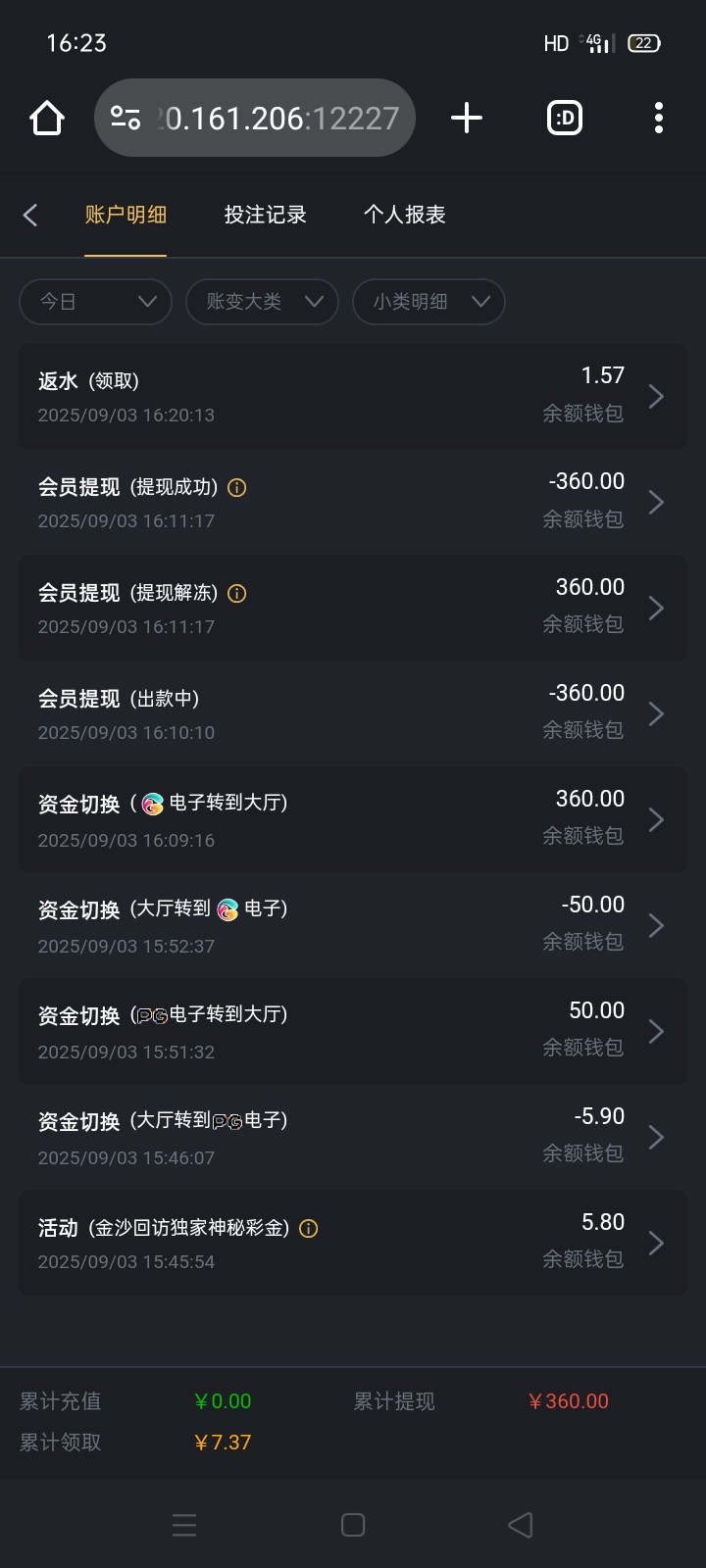Open the 小类明细 subcategory dropdown
The image size is (706, 1568).
click(x=429, y=301)
